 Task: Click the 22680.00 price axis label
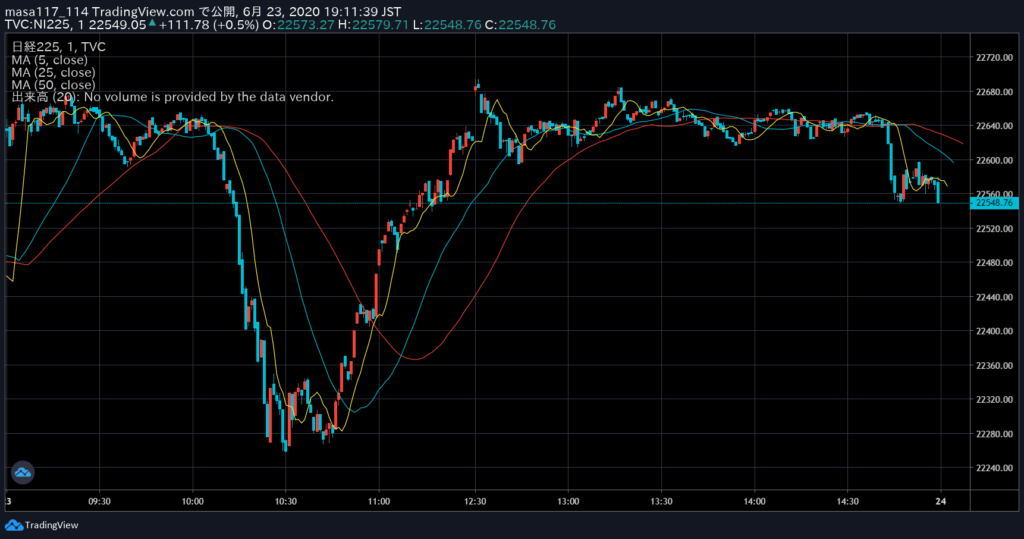click(x=994, y=92)
